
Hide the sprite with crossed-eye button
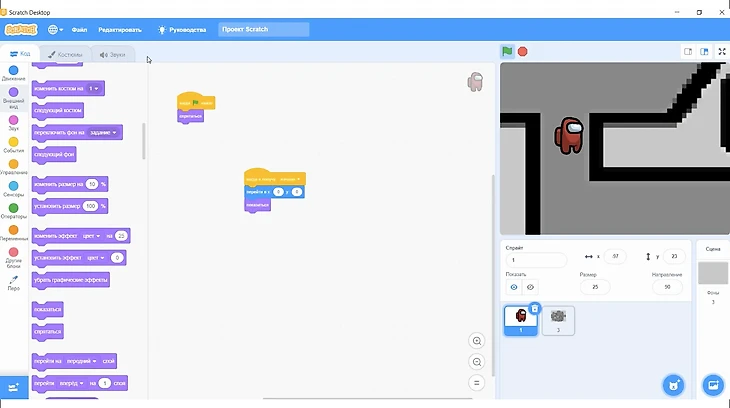pos(530,287)
